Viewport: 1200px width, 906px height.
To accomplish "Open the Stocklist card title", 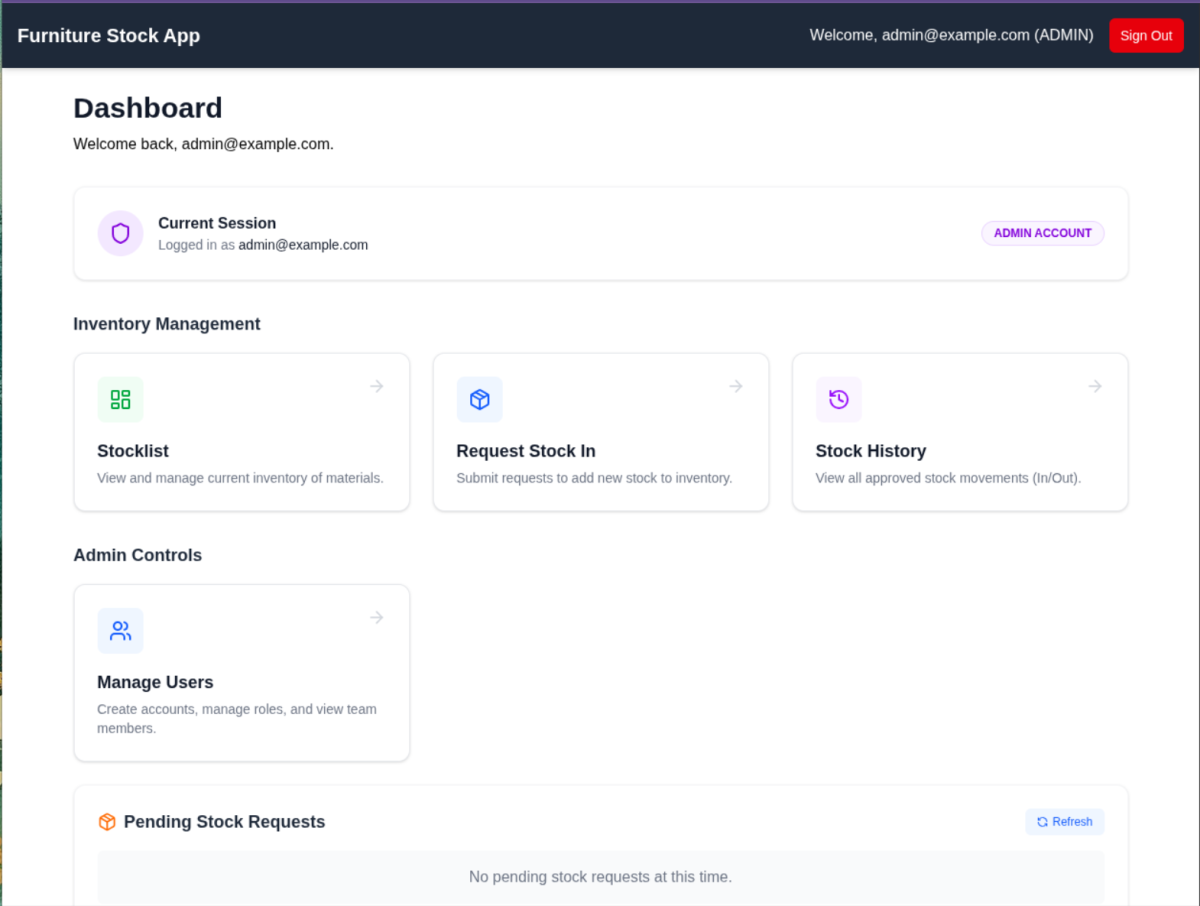I will point(133,451).
